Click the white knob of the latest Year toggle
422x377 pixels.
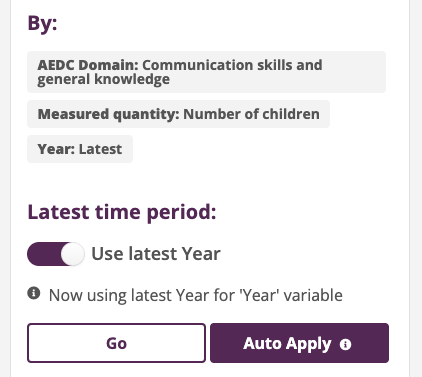pos(72,254)
